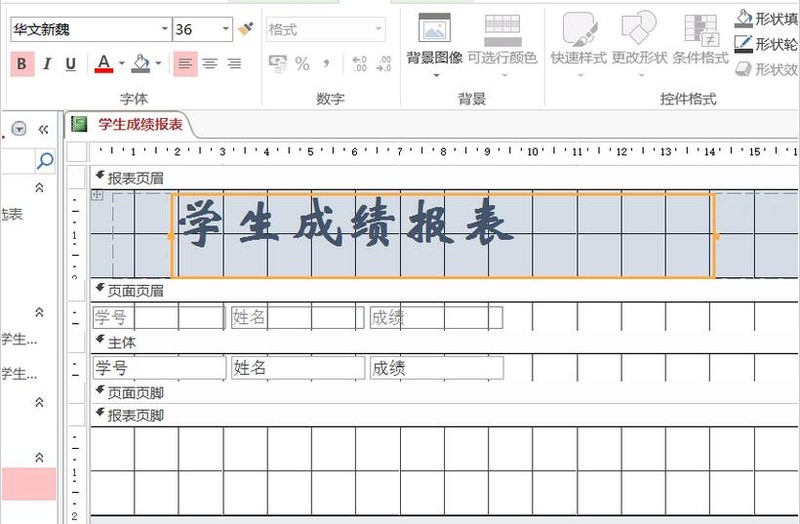This screenshot has width=800, height=524.
Task: Select the 学生成绩报表 document tab
Action: tap(139, 125)
